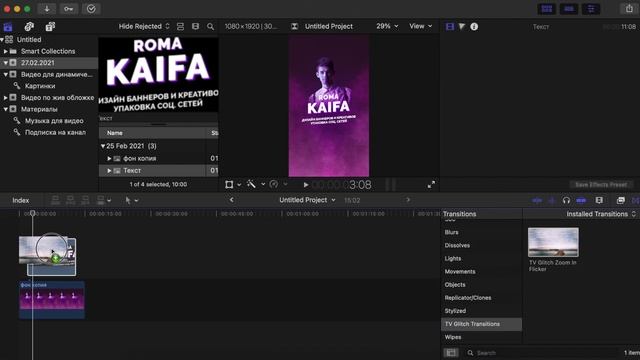Image resolution: width=640 pixels, height=360 pixels.
Task: Select the Текст clip row
Action: (x=158, y=171)
